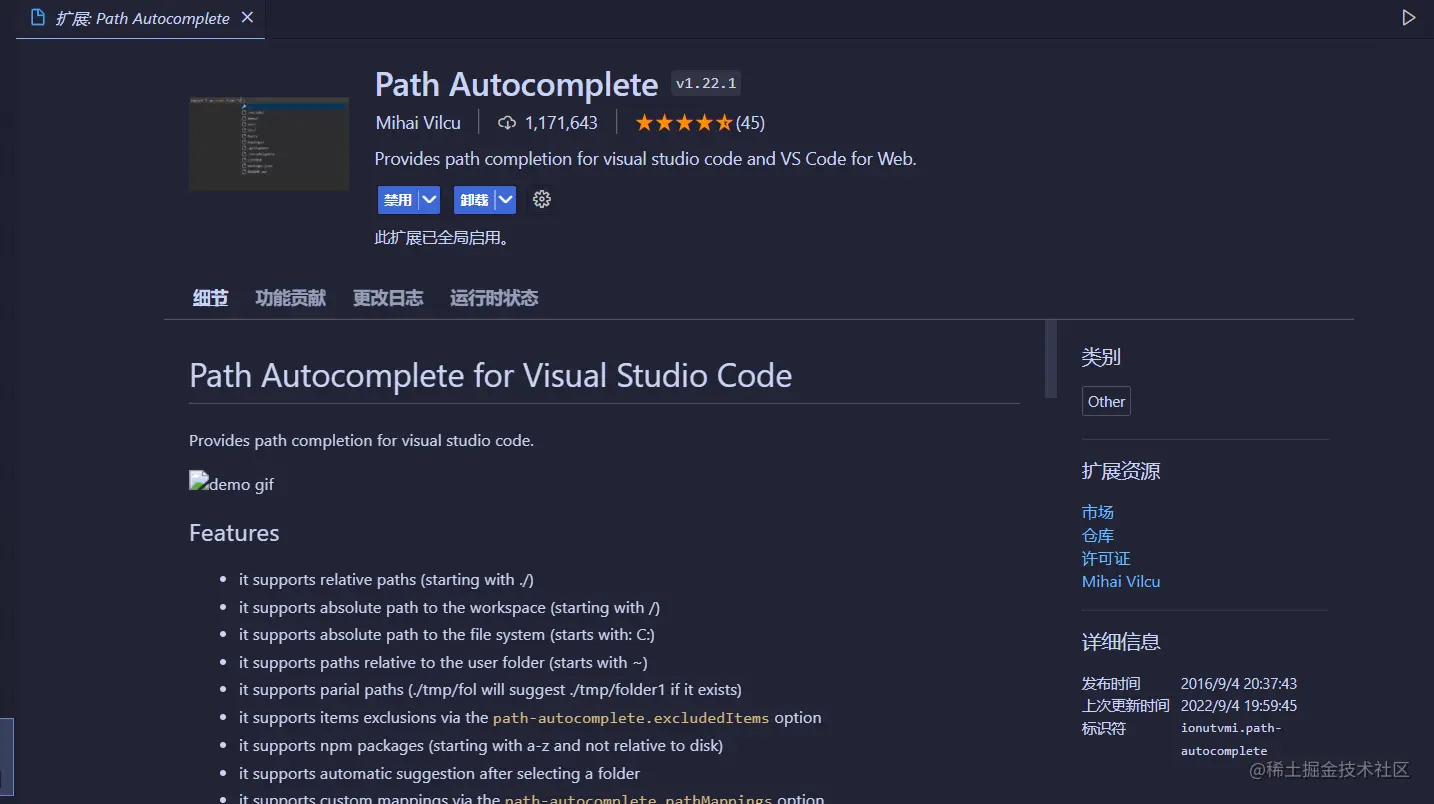Expand the 卸载 dropdown arrow
The width and height of the screenshot is (1434, 804).
click(506, 200)
